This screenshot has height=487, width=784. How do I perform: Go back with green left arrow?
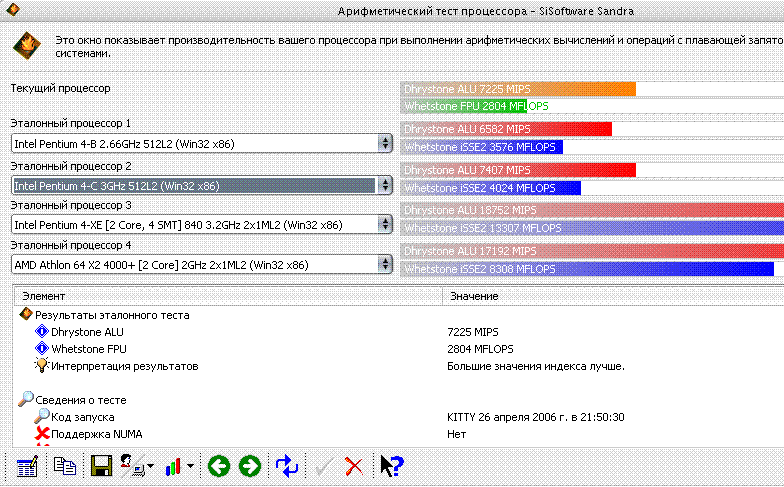(218, 466)
